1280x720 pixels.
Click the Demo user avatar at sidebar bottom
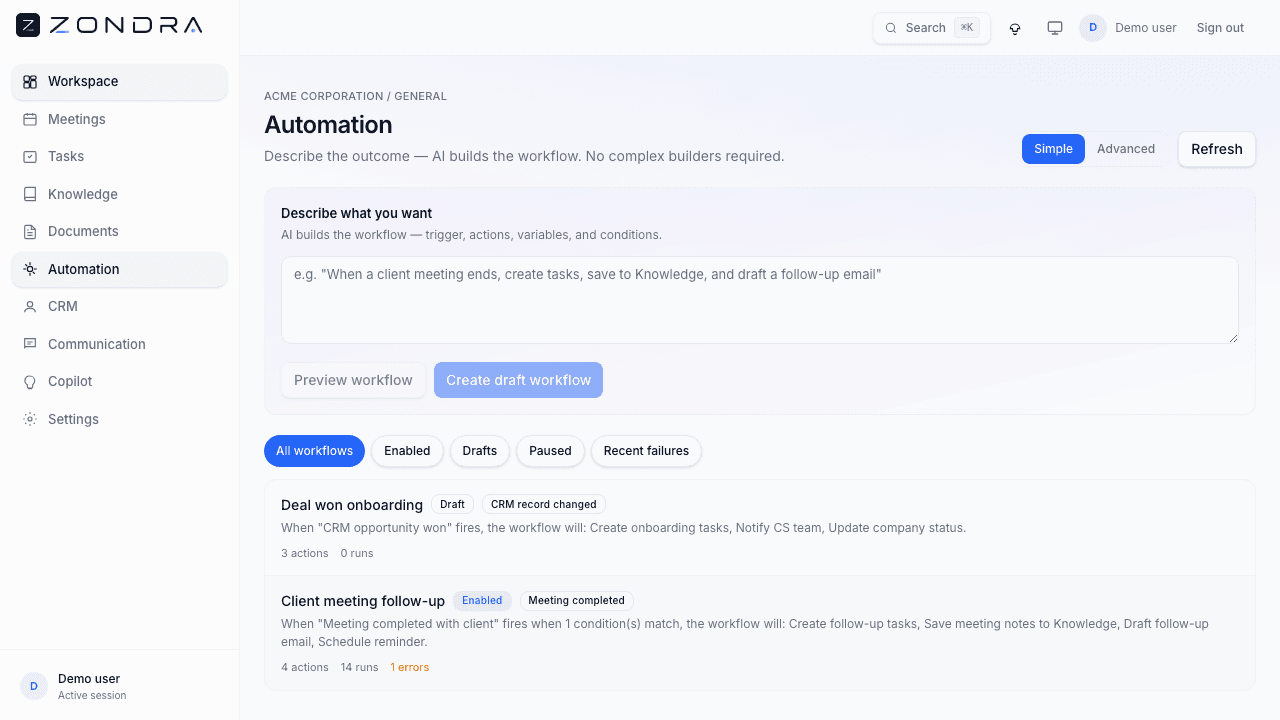click(x=34, y=686)
